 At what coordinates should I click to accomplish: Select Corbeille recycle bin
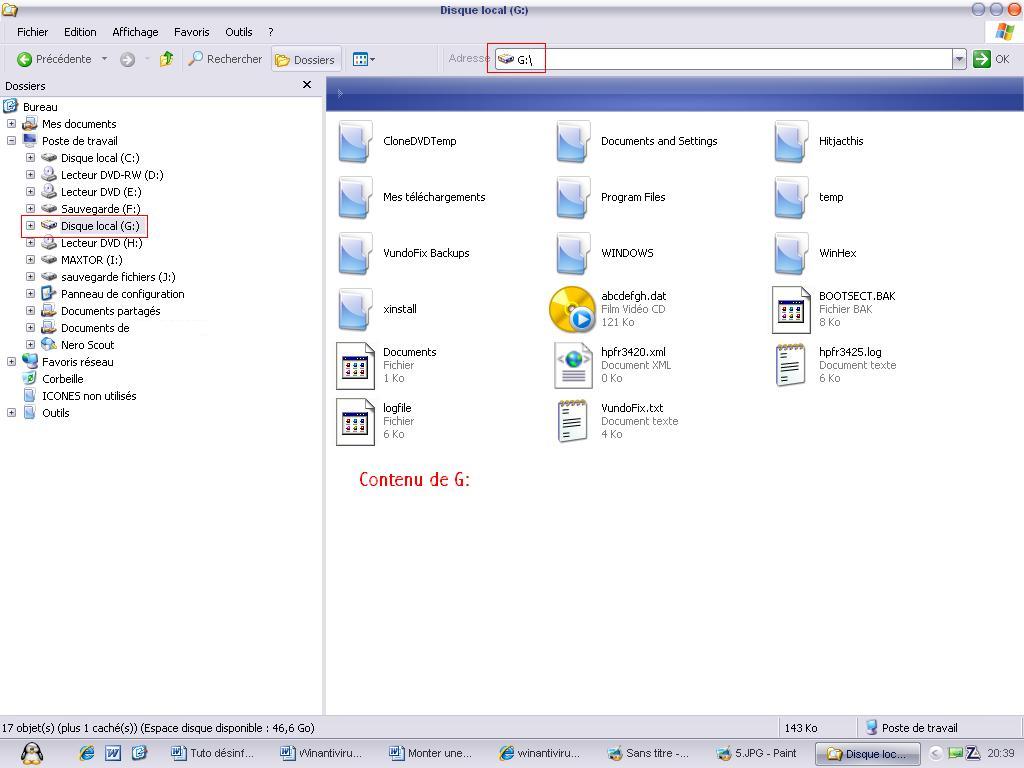63,379
